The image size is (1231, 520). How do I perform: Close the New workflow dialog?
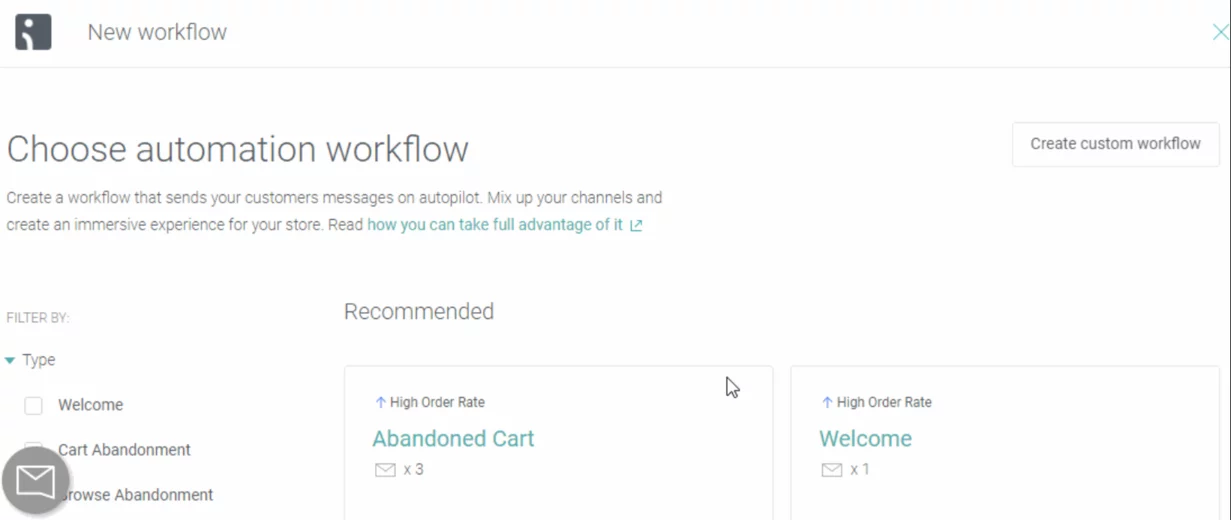click(1220, 32)
